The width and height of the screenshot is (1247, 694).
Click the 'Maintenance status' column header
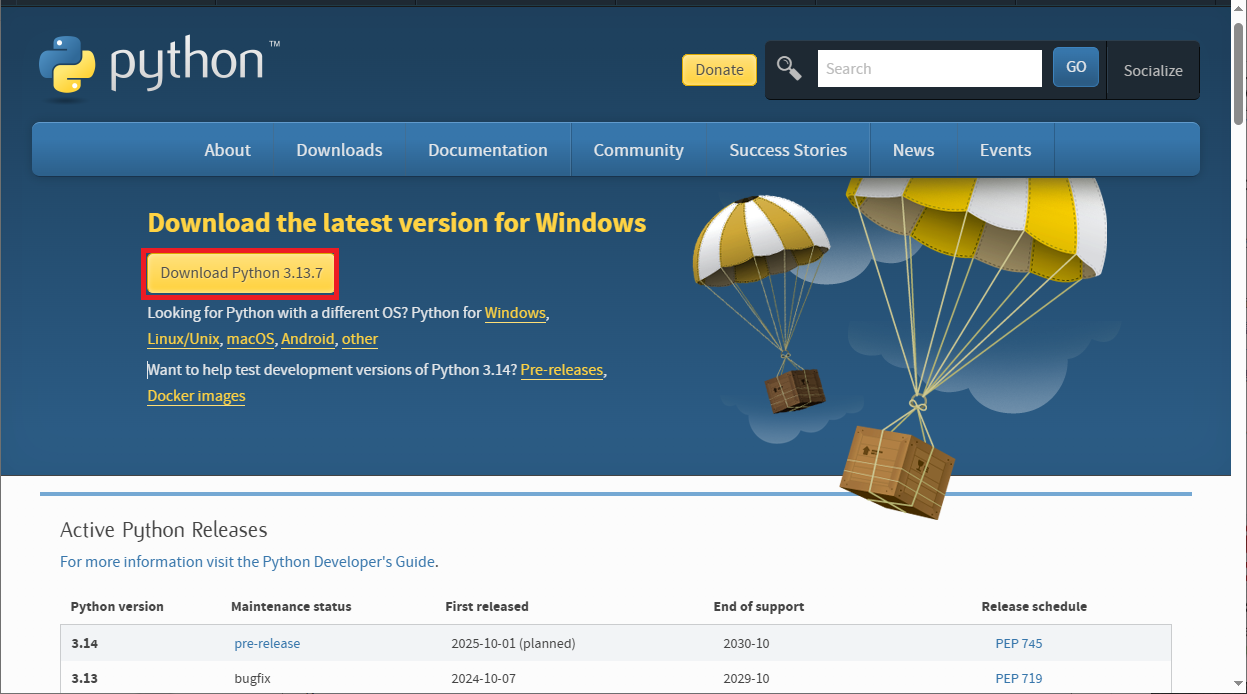point(291,606)
